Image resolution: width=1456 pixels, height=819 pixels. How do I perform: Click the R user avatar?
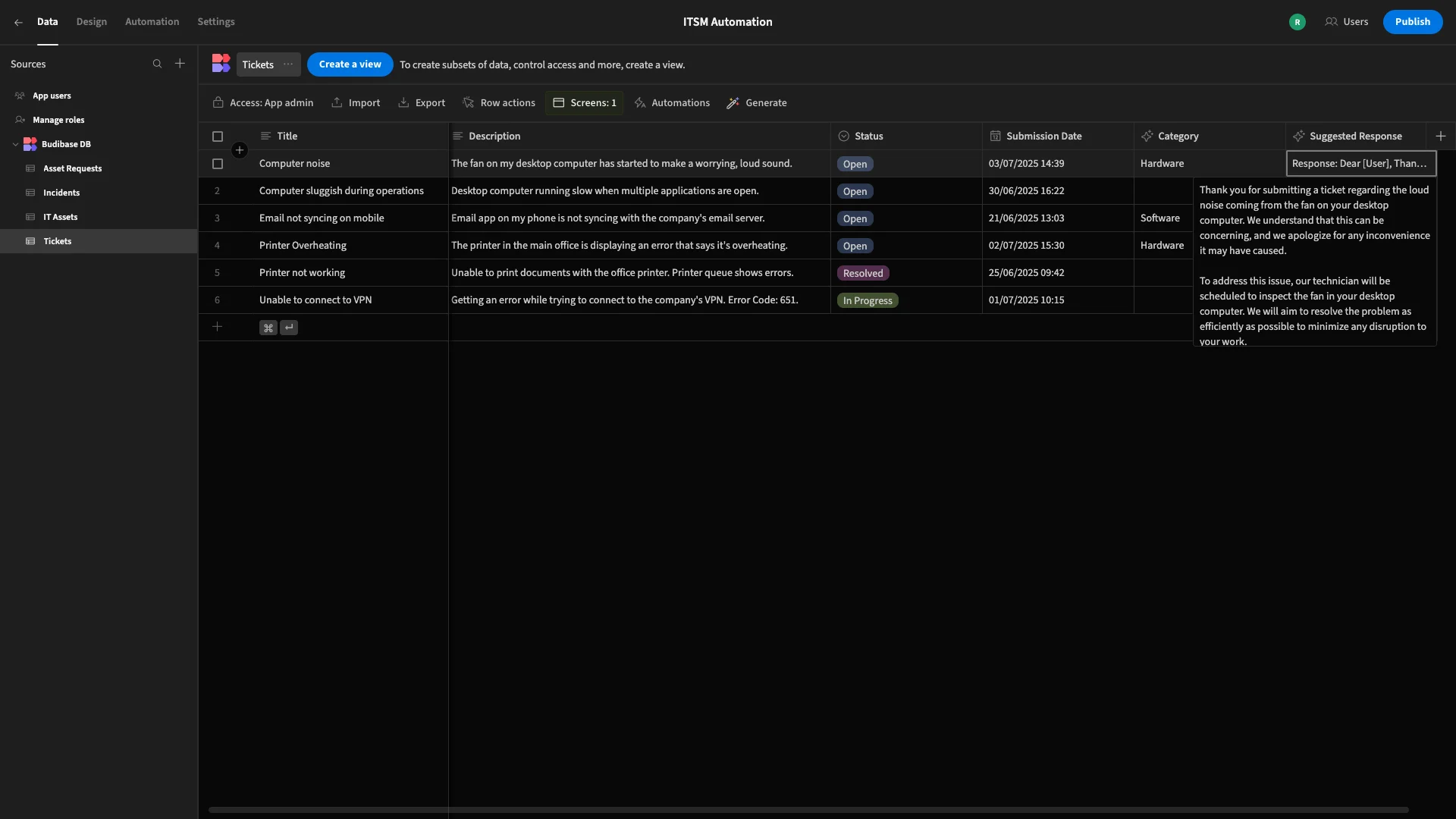(1298, 23)
